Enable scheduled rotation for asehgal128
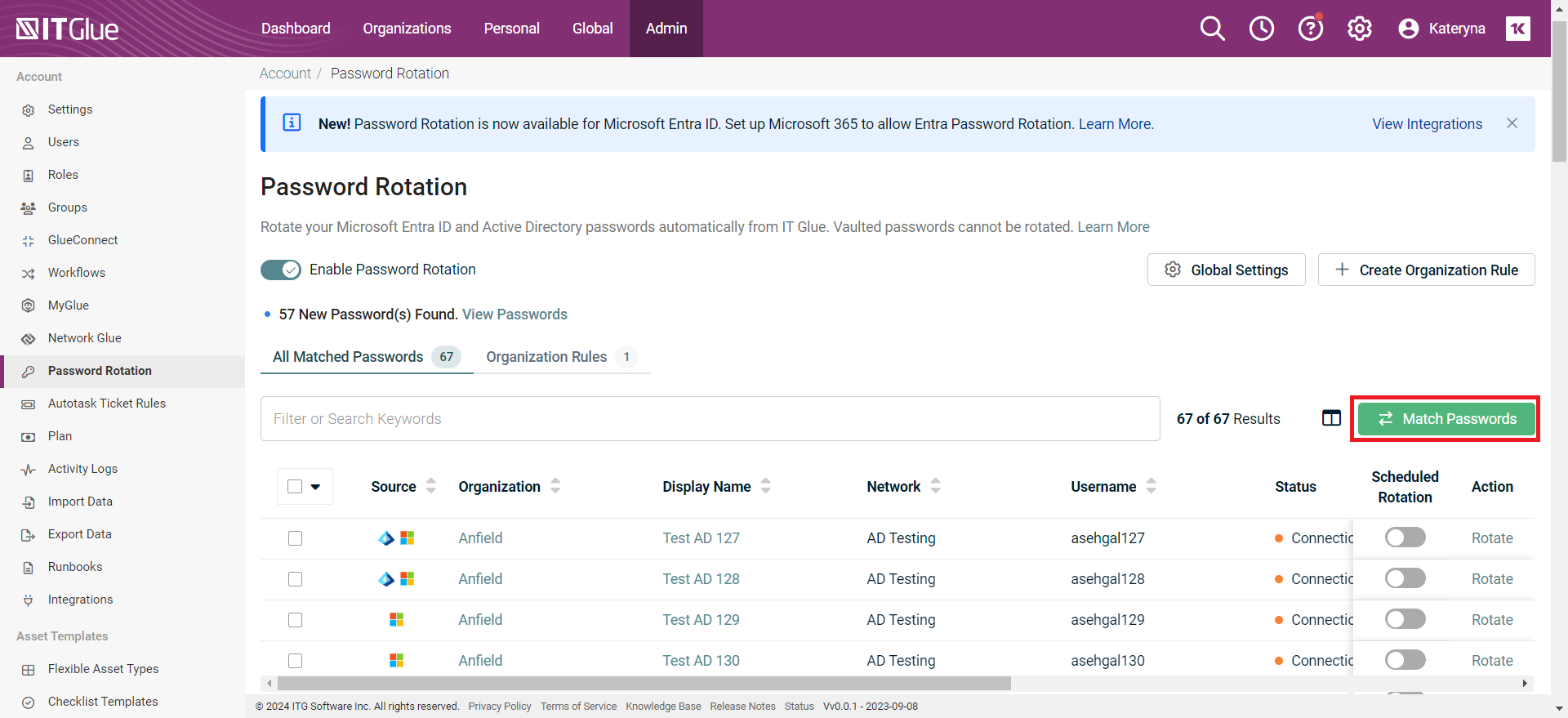The width and height of the screenshot is (1568, 718). (x=1405, y=578)
